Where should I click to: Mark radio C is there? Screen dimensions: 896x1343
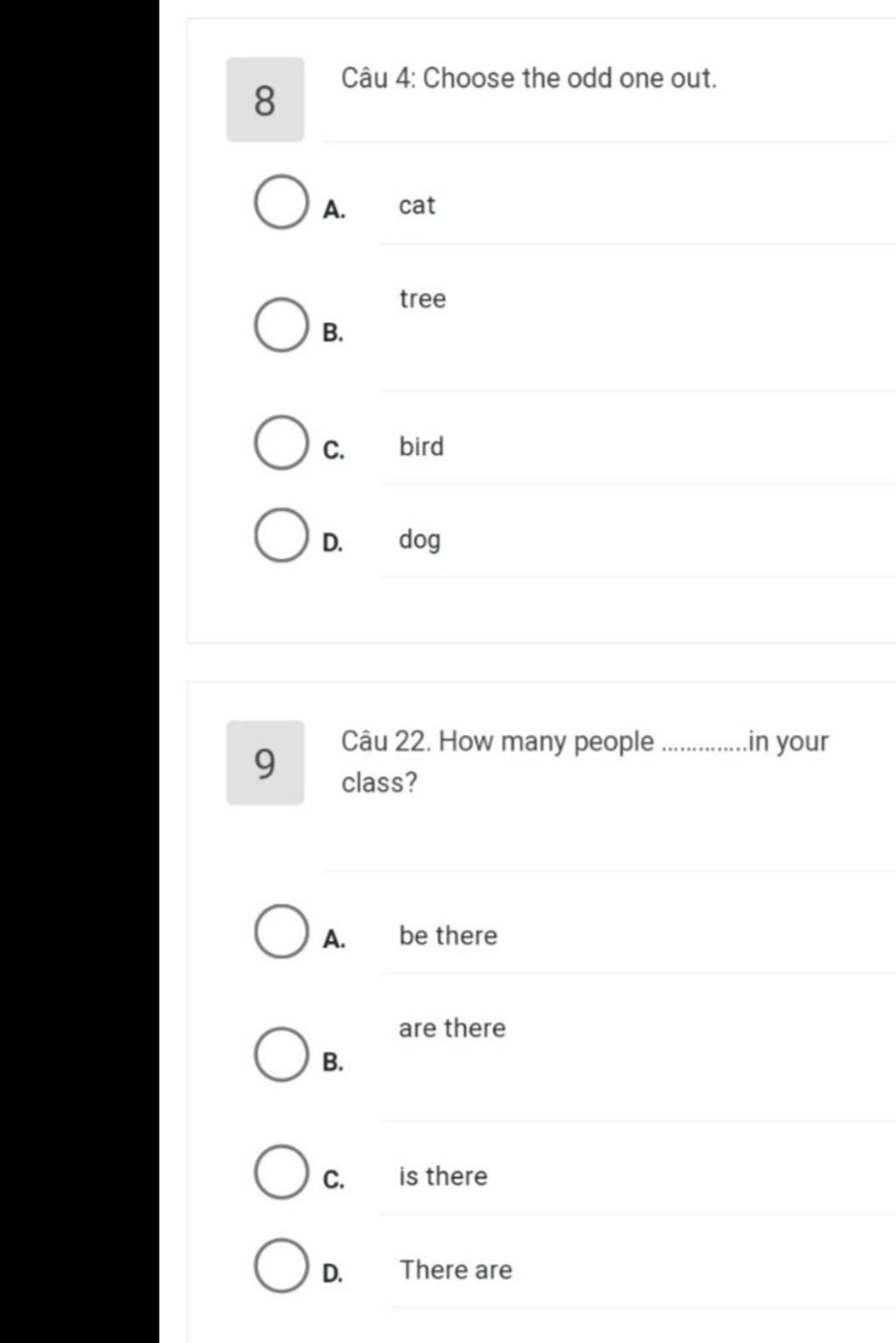(281, 1172)
